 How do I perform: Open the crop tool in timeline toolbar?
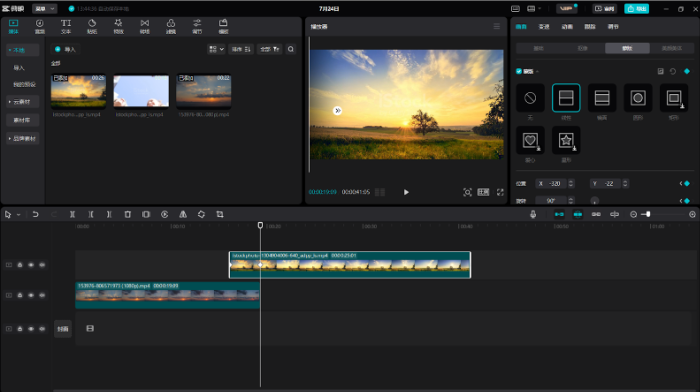pyautogui.click(x=220, y=214)
